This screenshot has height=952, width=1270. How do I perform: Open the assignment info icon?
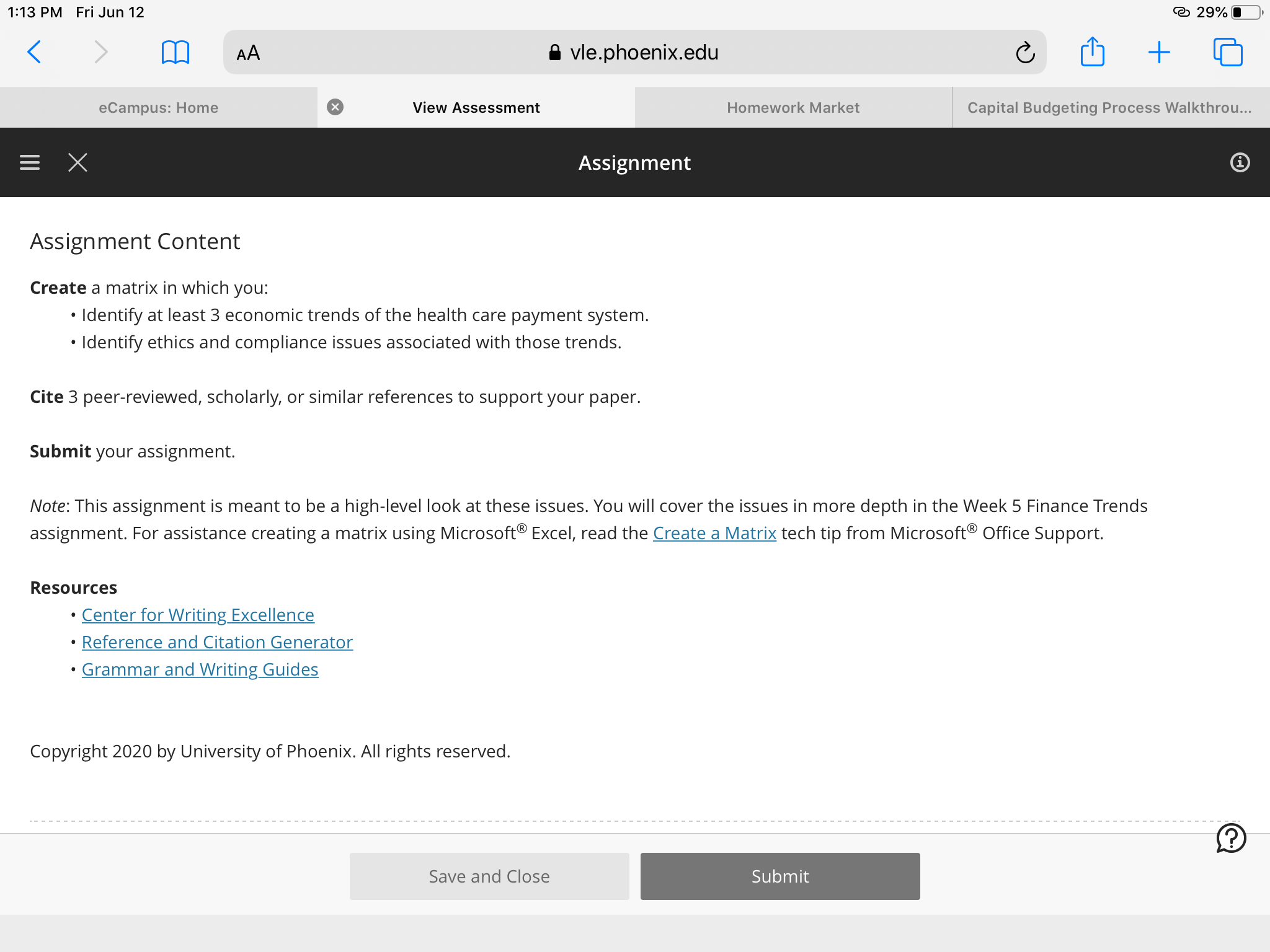[1240, 162]
